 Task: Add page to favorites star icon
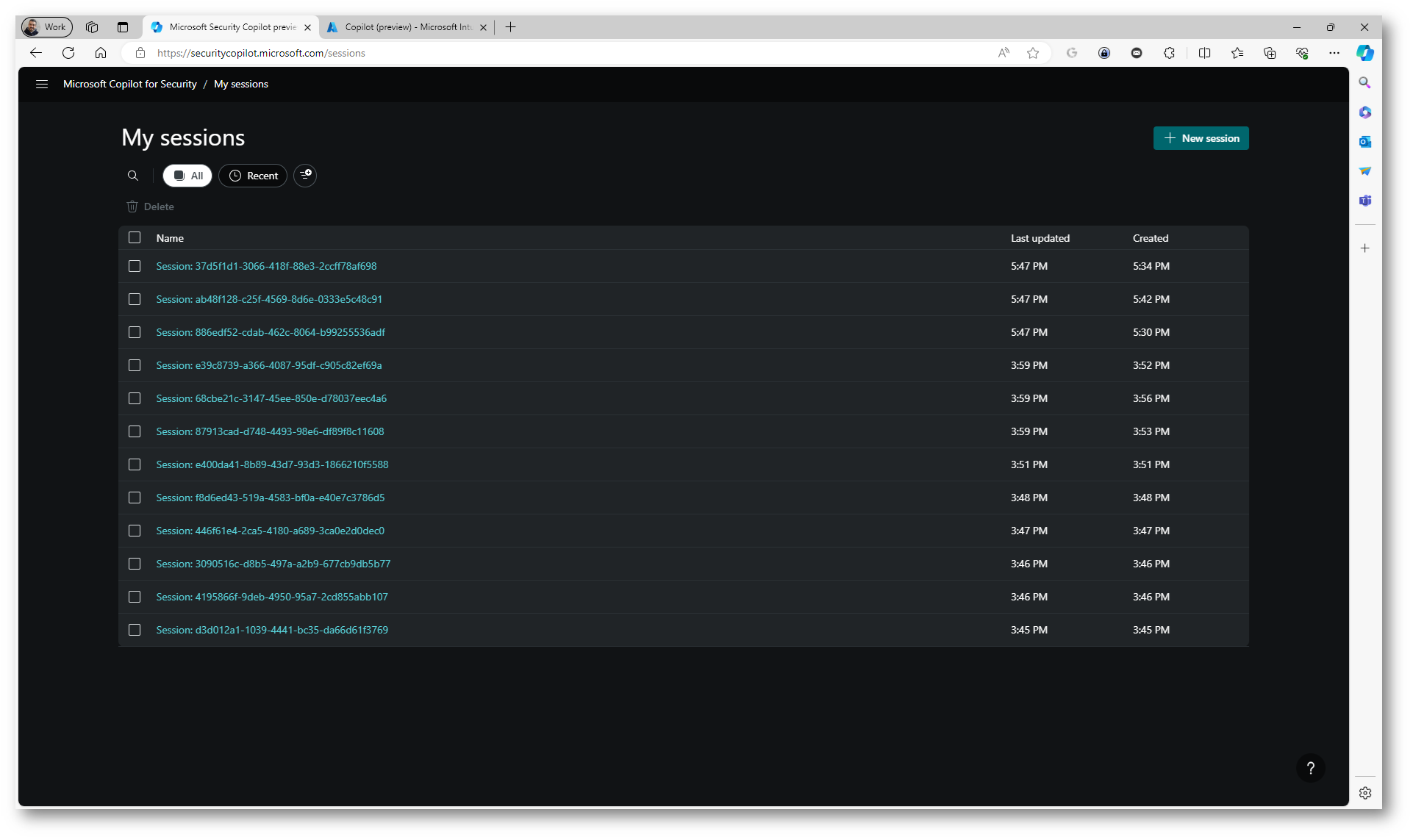point(1033,53)
